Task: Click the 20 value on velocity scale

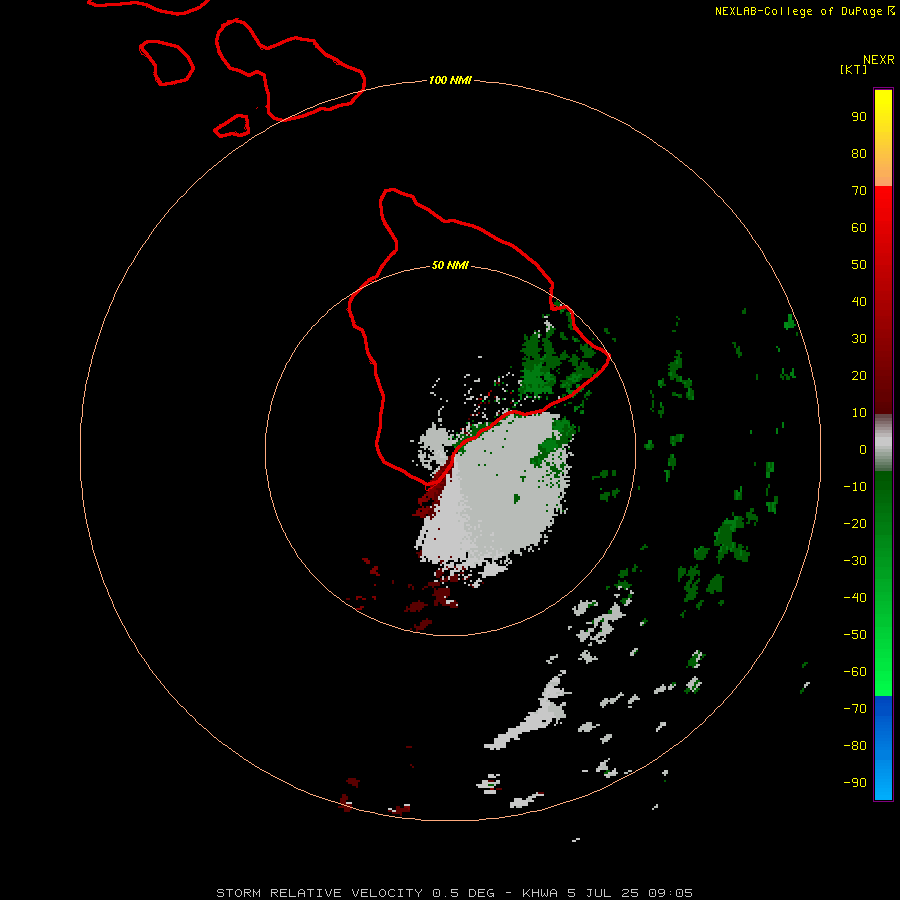Action: [859, 375]
